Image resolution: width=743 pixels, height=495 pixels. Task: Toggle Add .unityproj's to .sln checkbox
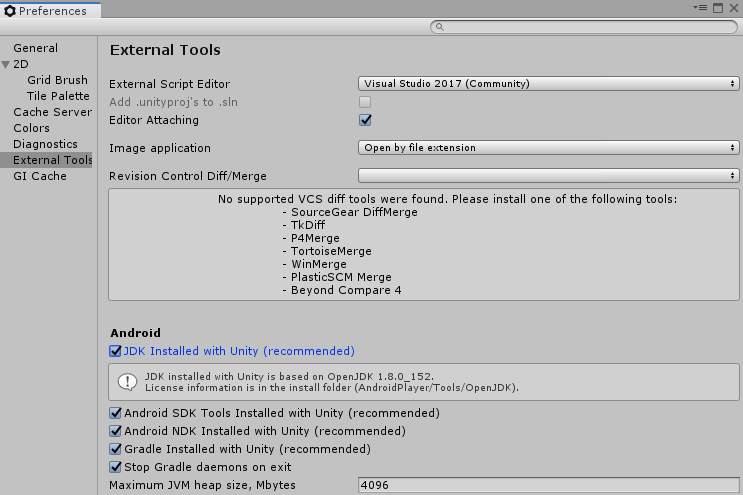pyautogui.click(x=365, y=102)
